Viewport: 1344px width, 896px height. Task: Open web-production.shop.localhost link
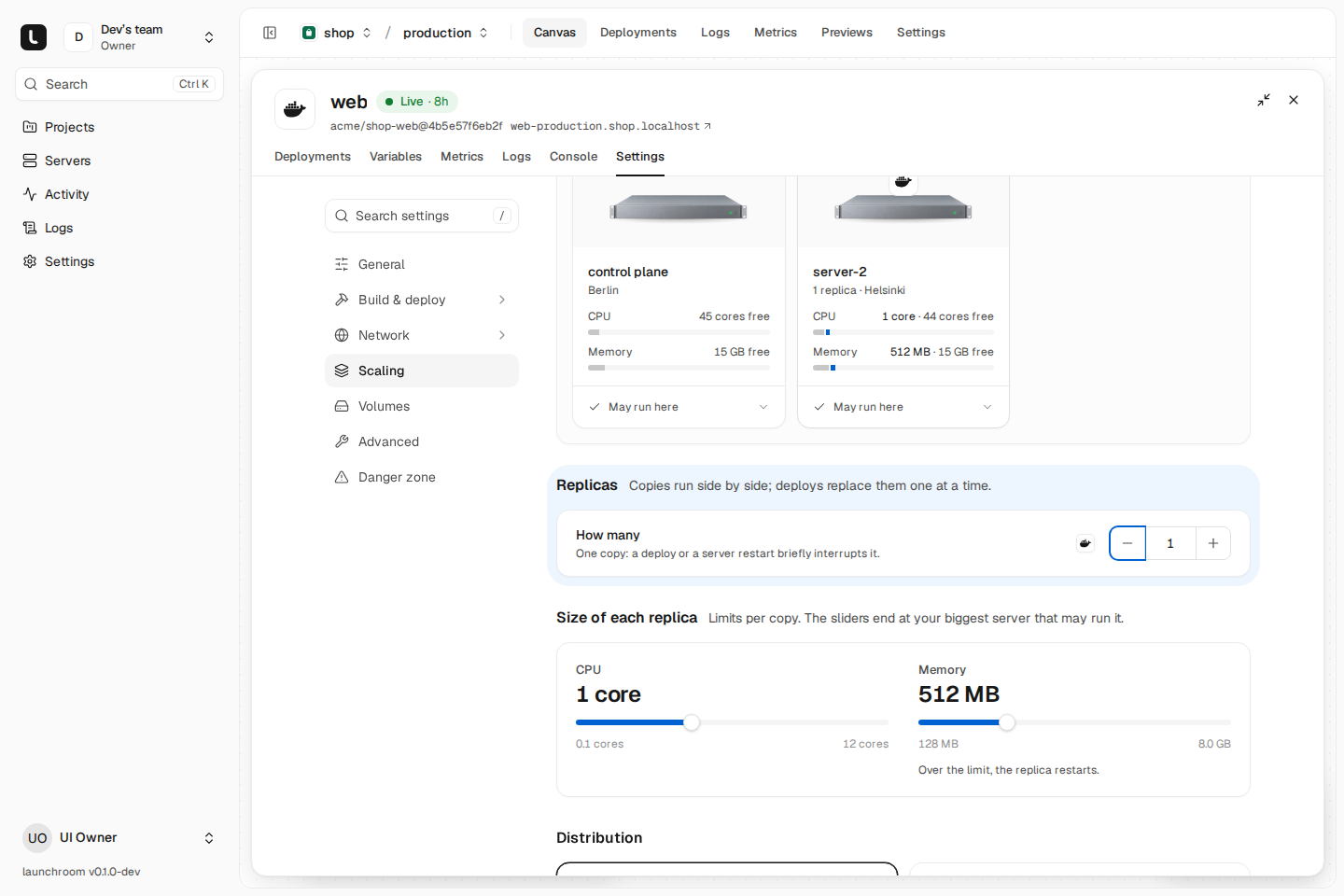click(610, 126)
